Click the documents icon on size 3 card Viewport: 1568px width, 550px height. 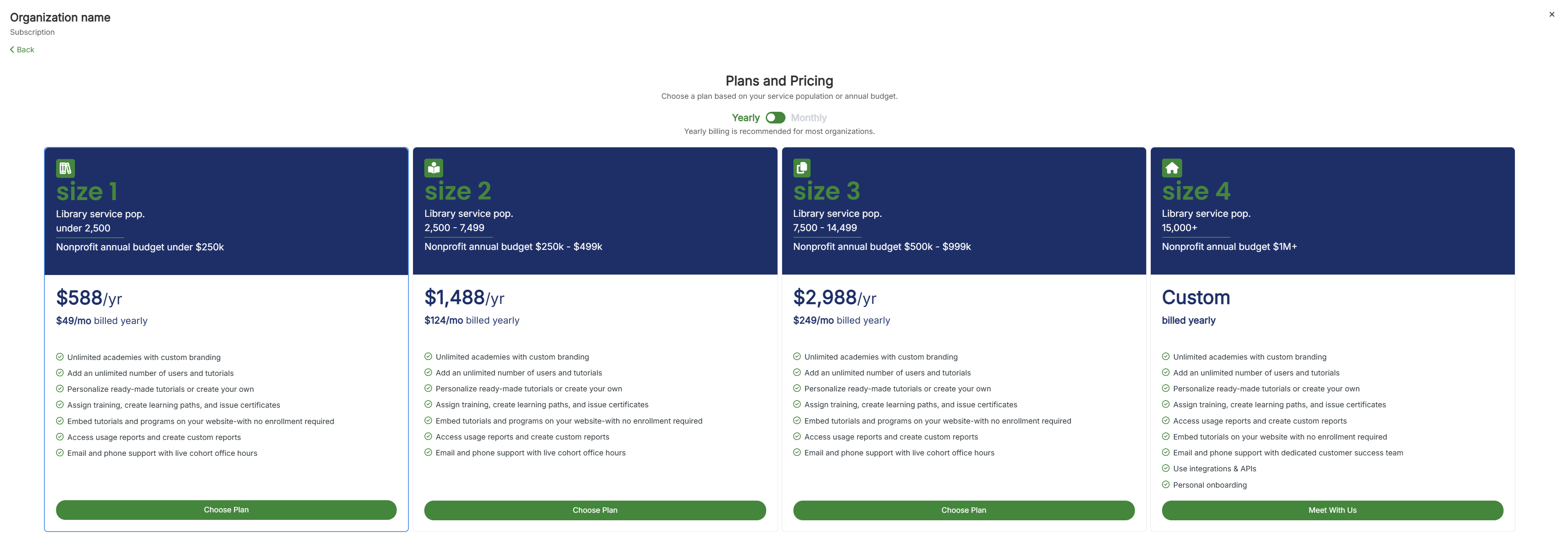pyautogui.click(x=802, y=167)
